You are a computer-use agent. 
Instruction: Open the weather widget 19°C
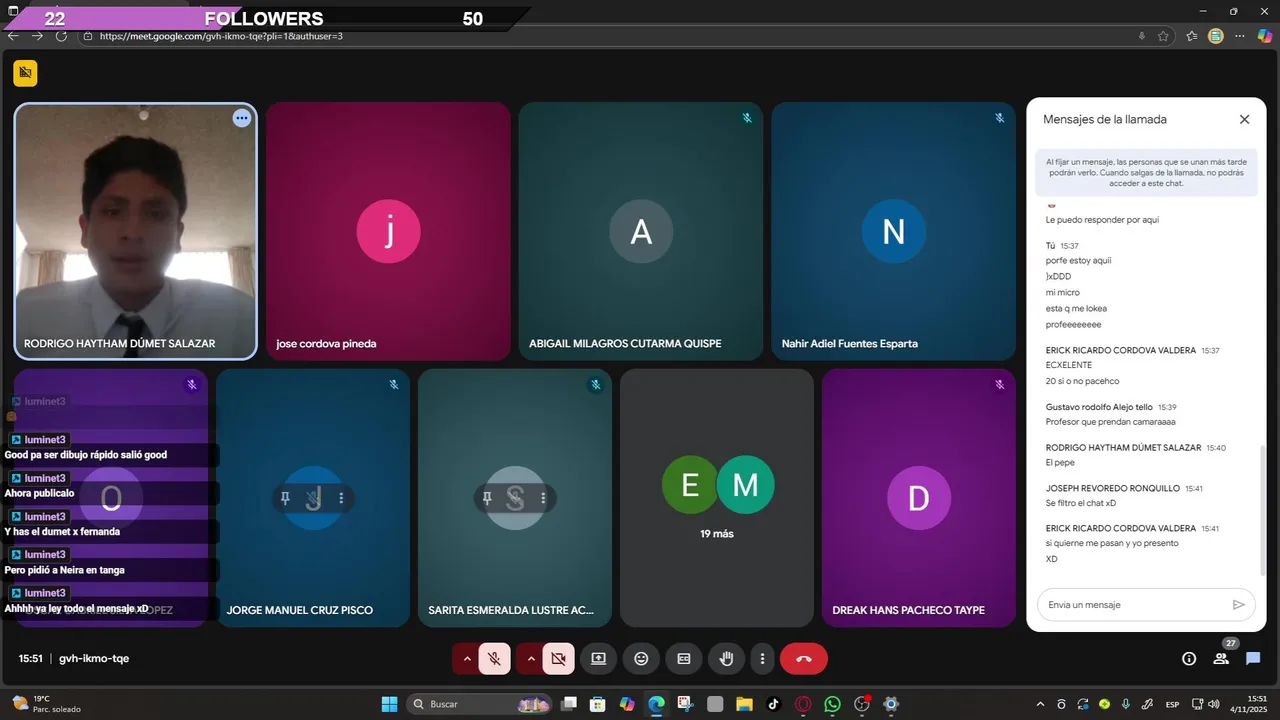click(x=46, y=704)
